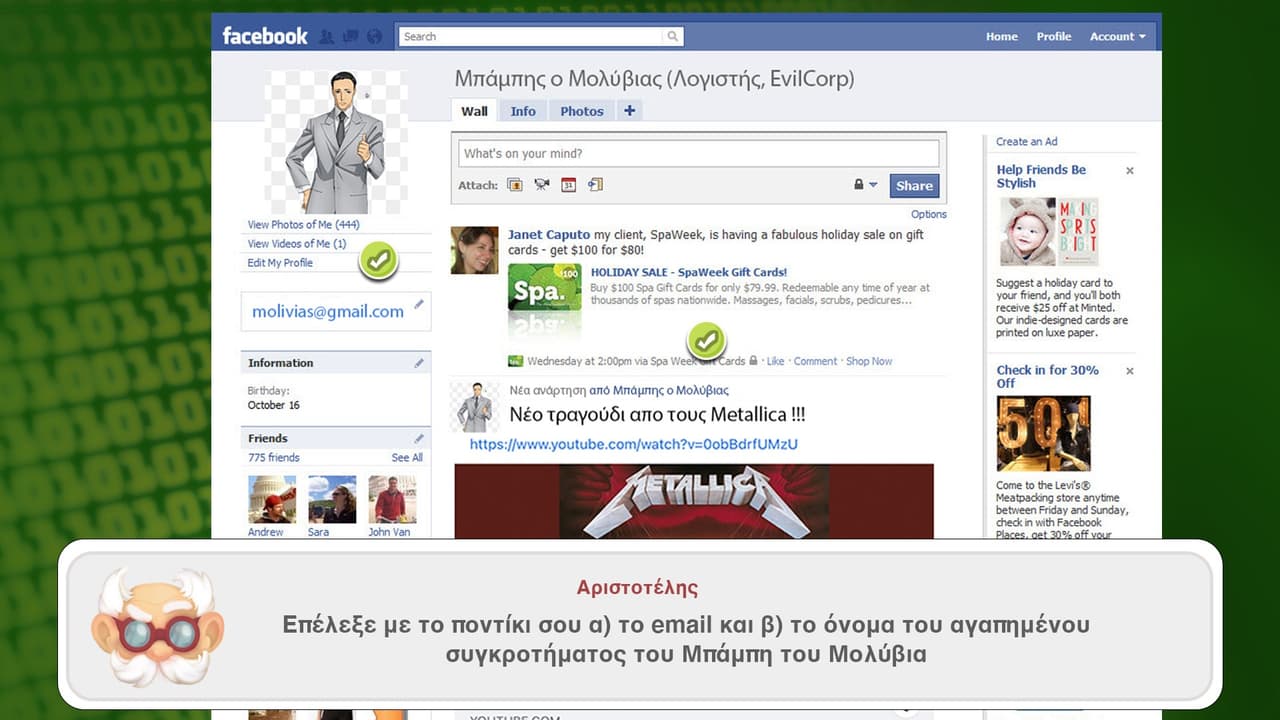Click the lock icon on Janet Caputo's post
Image resolution: width=1280 pixels, height=720 pixels.
pyautogui.click(x=753, y=361)
